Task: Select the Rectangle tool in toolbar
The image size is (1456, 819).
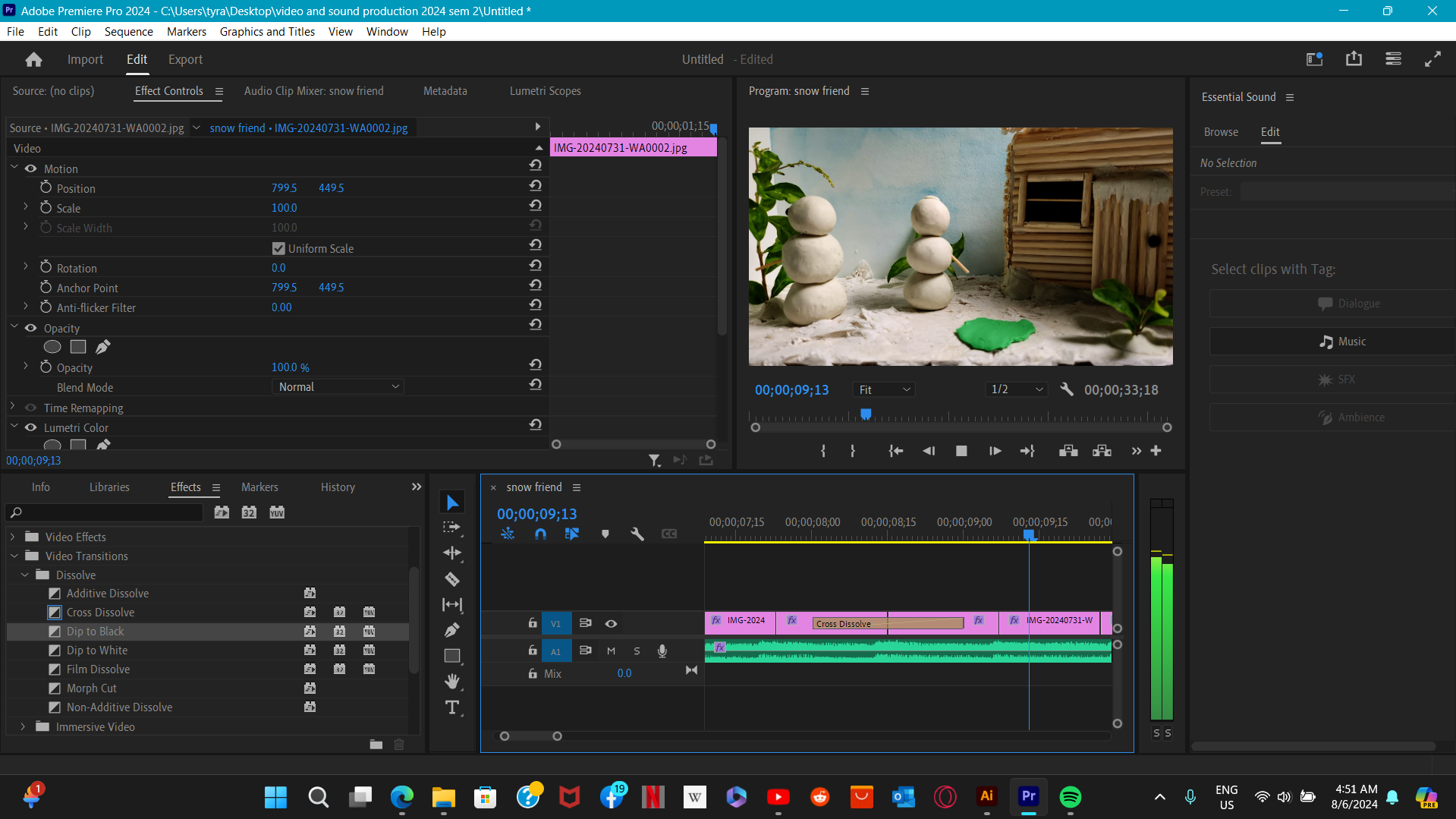Action: (x=452, y=656)
